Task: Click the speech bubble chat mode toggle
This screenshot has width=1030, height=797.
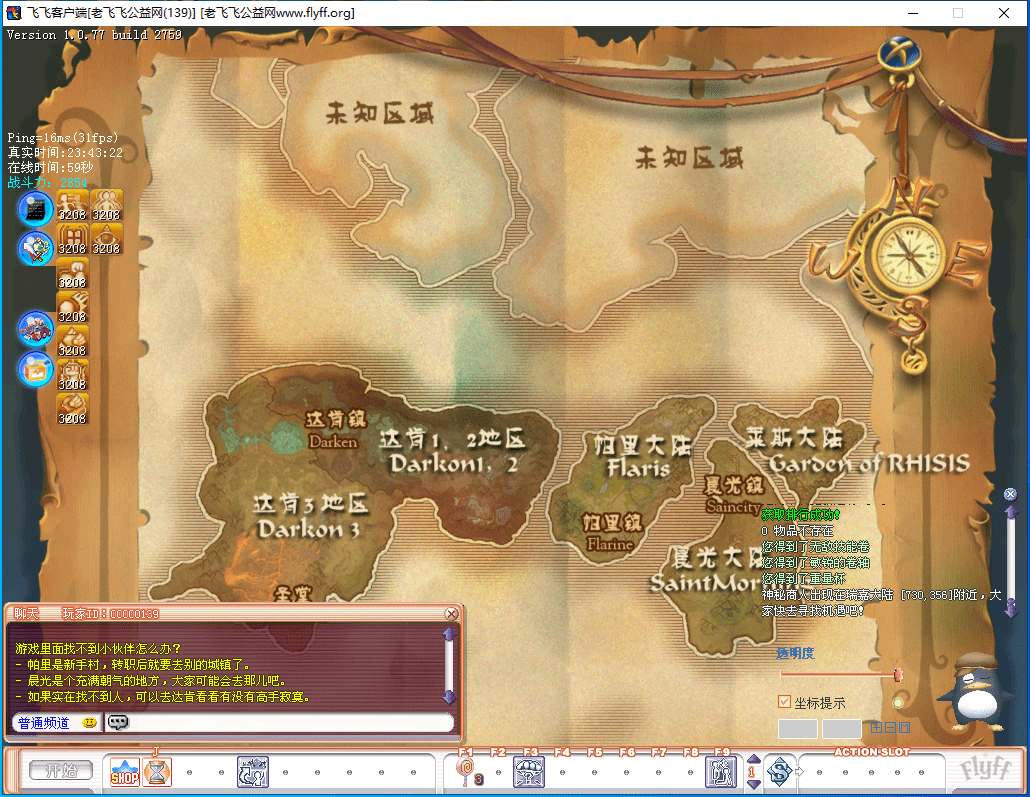Action: pos(118,722)
